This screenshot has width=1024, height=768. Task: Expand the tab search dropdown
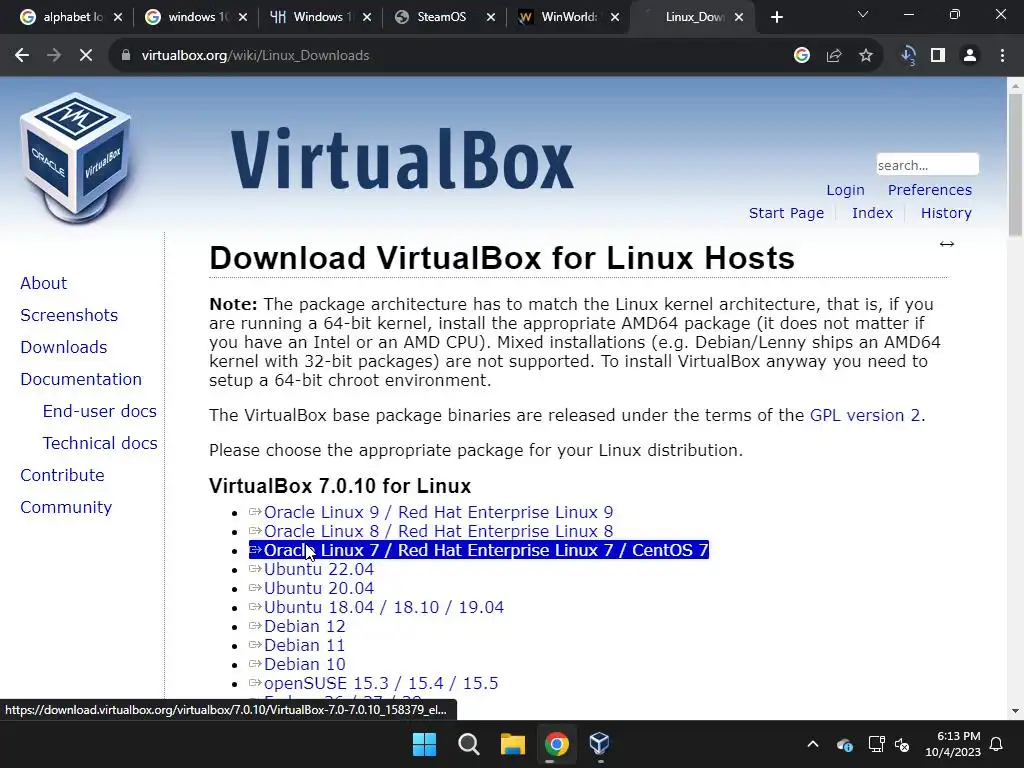[863, 14]
